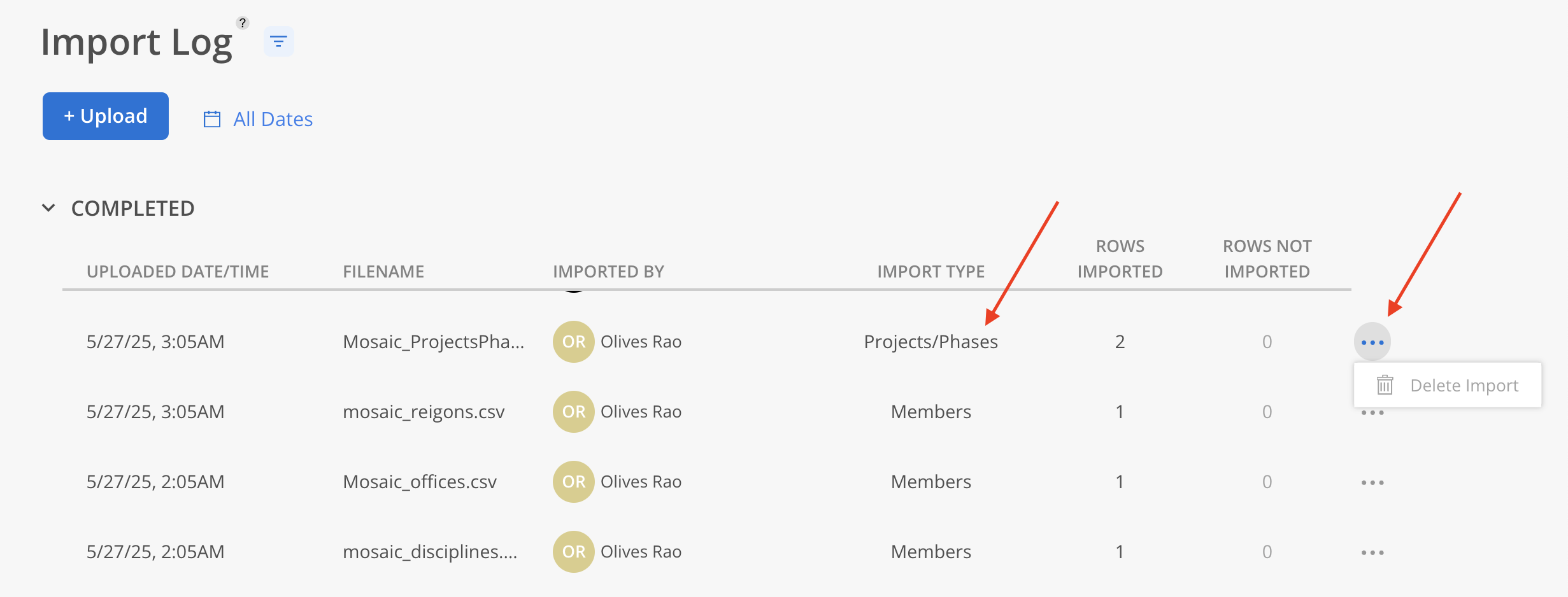
Task: Click the + Upload button
Action: pos(106,116)
